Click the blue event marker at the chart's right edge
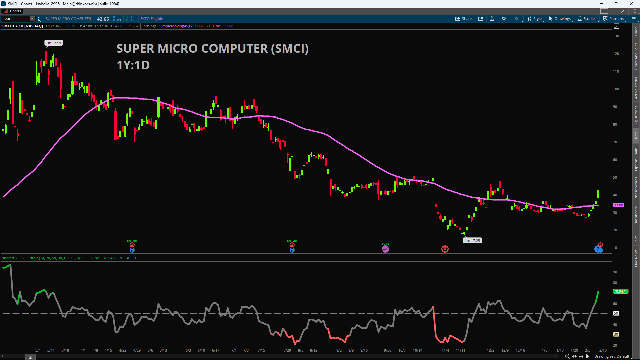640x360 pixels. click(x=598, y=248)
